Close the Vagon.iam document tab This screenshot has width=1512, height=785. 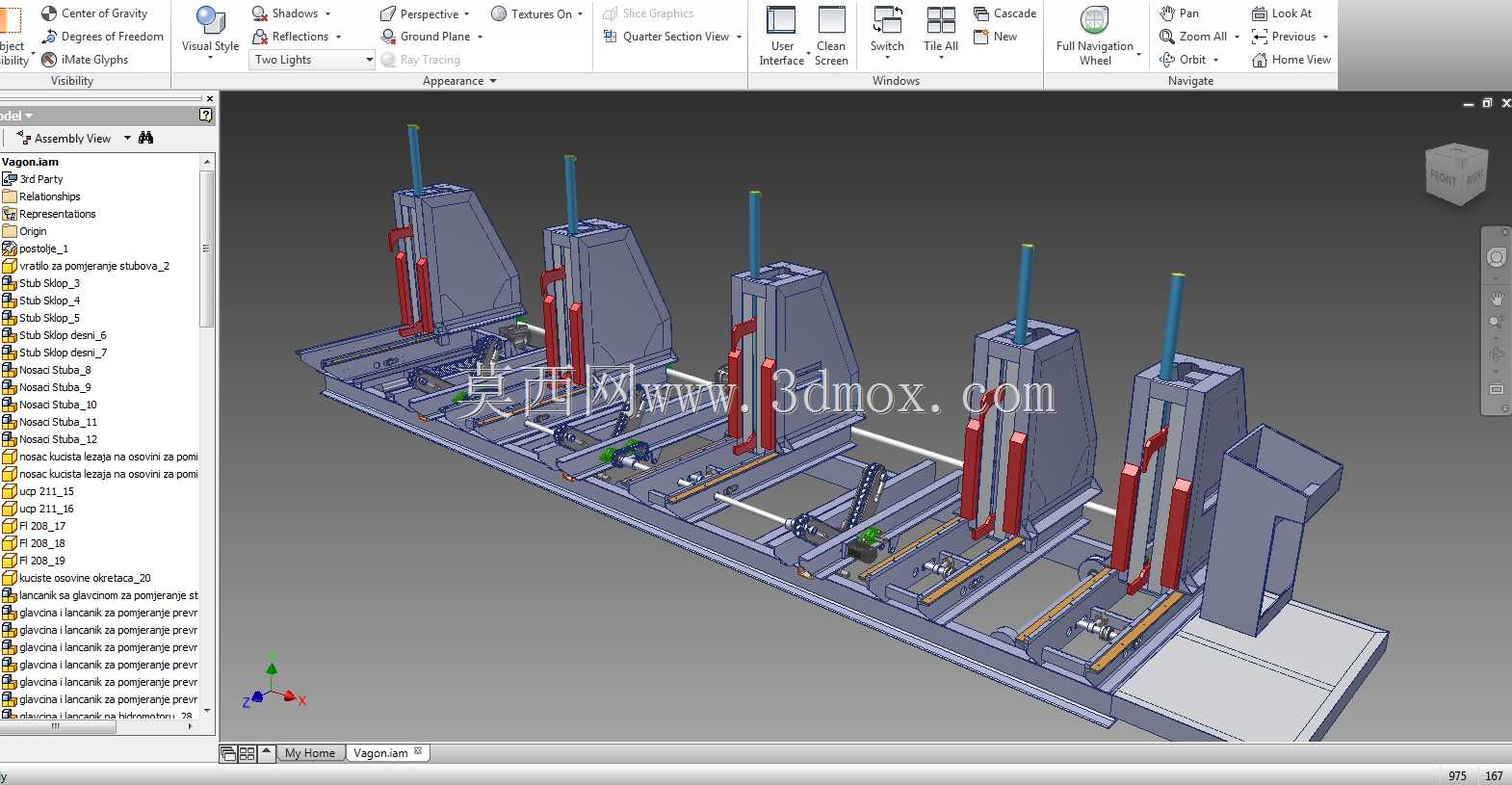tap(418, 751)
